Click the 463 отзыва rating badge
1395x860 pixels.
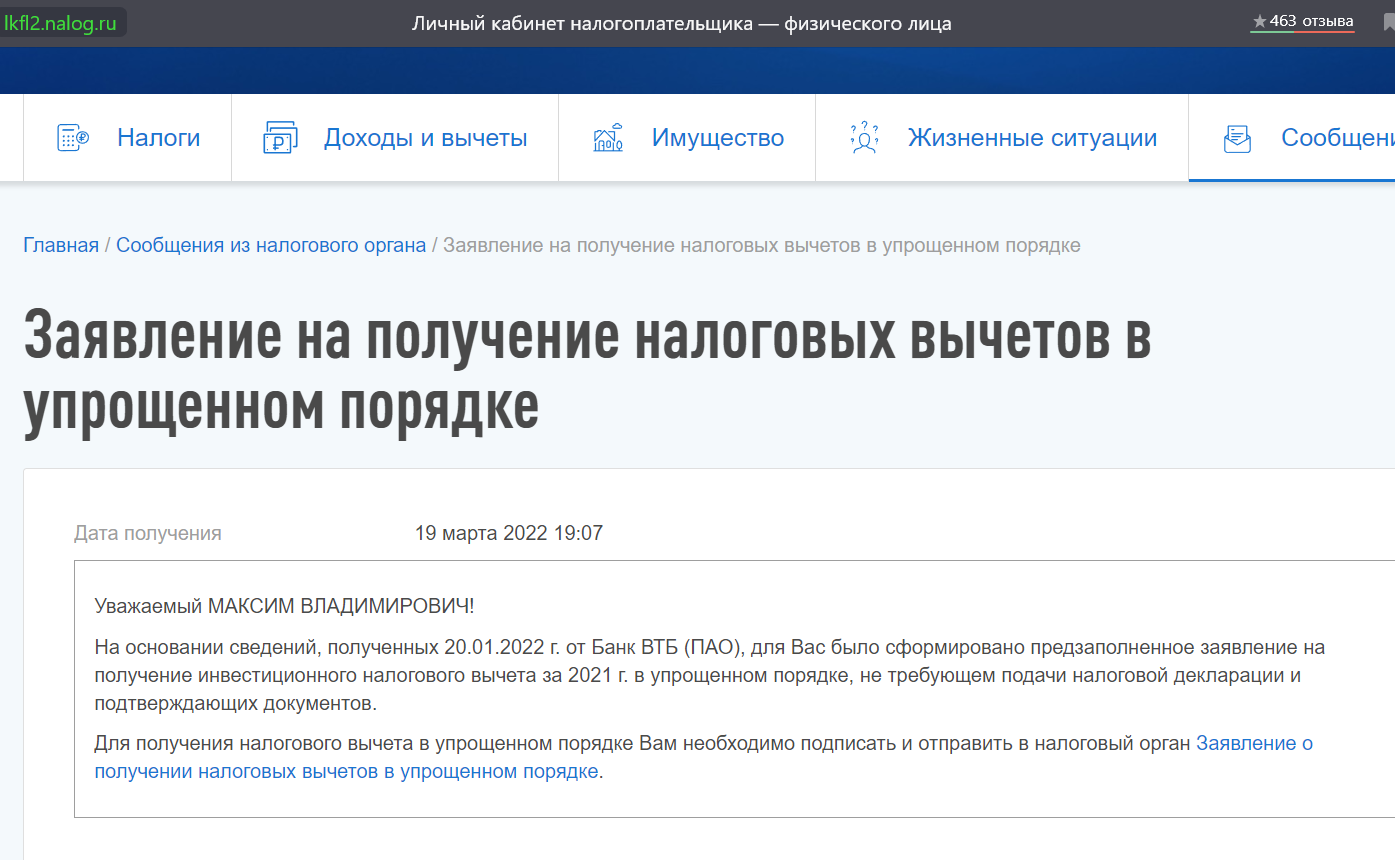tap(1303, 21)
